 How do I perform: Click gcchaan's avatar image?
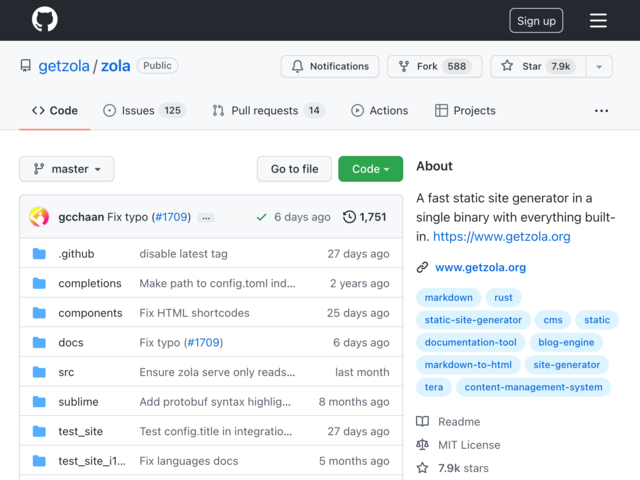pos(39,217)
